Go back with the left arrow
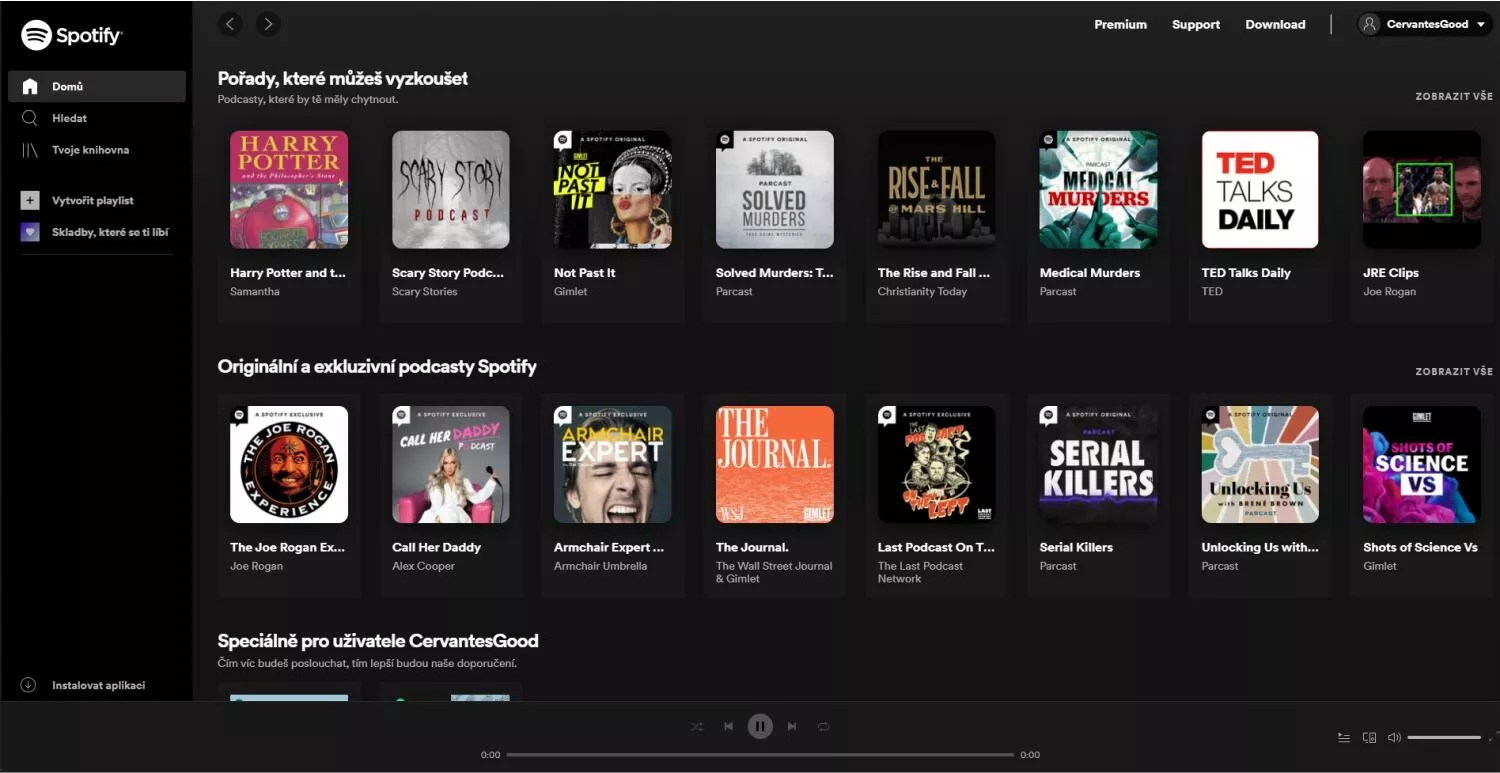The image size is (1500, 773). [231, 24]
